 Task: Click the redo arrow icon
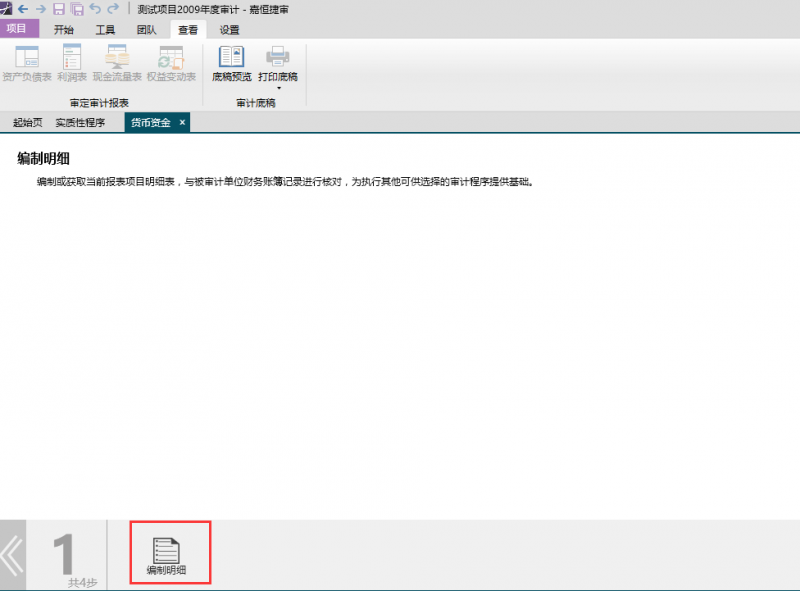[x=113, y=8]
